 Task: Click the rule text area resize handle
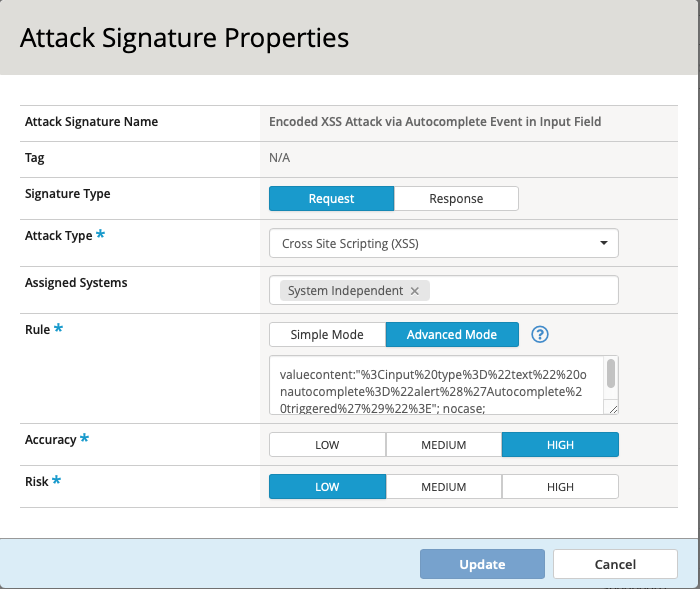click(613, 408)
